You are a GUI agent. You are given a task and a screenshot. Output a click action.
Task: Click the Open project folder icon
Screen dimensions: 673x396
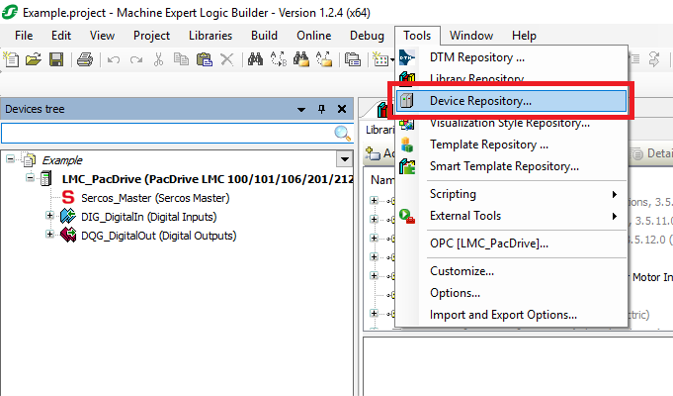(x=33, y=59)
